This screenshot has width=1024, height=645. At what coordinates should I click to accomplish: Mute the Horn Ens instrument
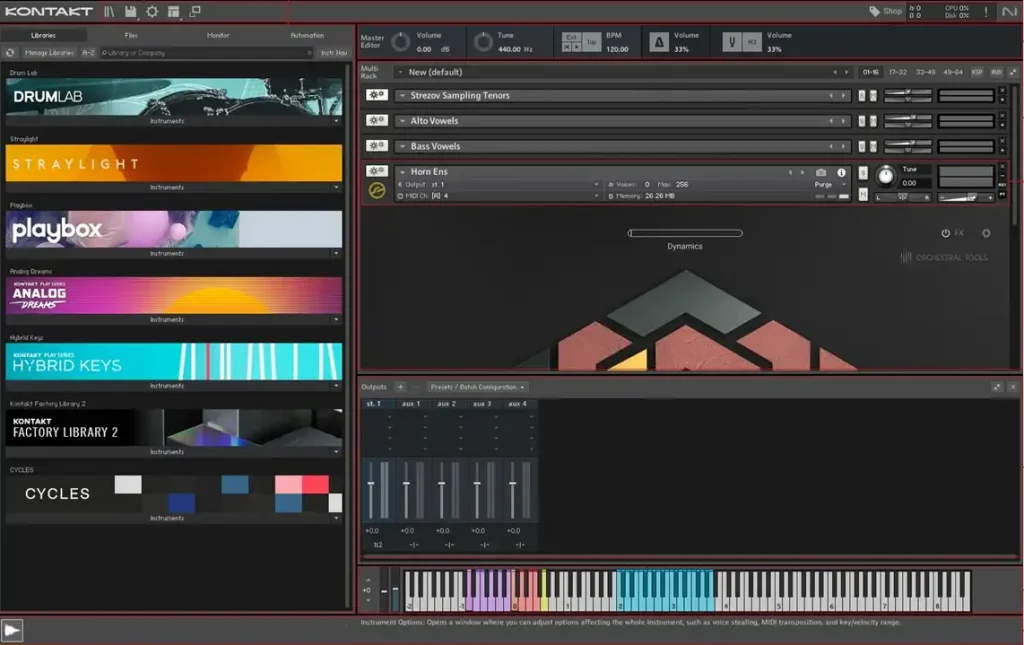(863, 195)
